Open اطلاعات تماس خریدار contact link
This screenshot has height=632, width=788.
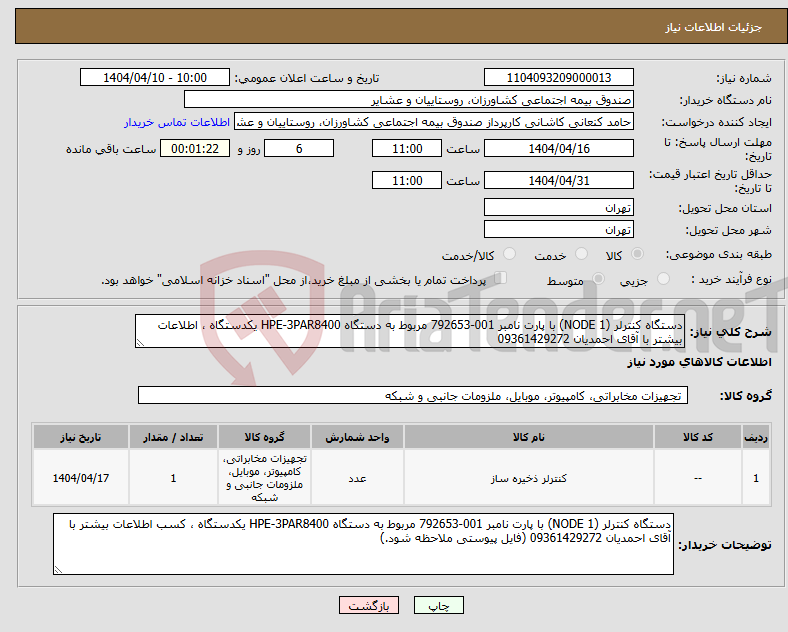(177, 123)
